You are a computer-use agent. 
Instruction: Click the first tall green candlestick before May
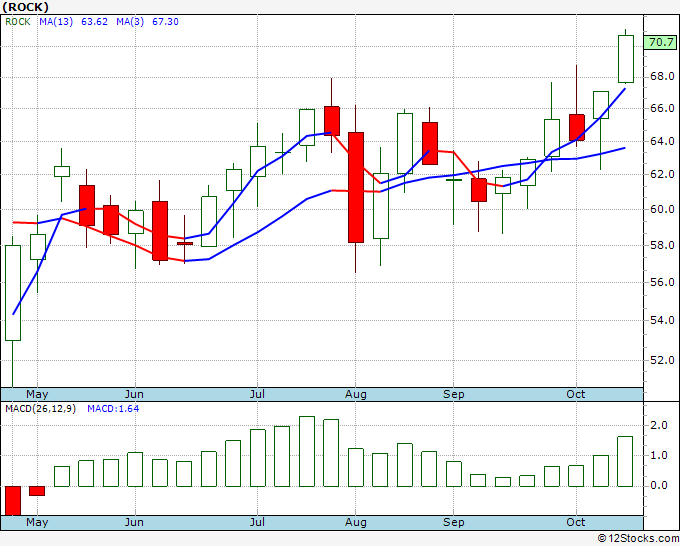(x=13, y=293)
